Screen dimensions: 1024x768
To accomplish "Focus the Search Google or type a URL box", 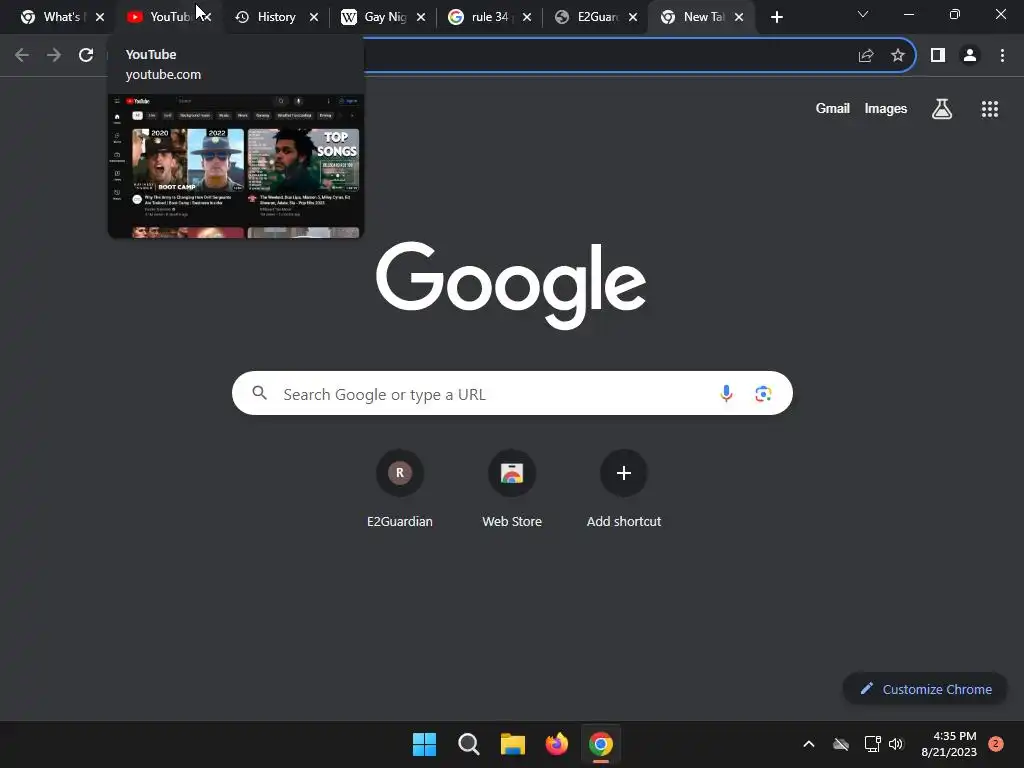I will pos(512,393).
